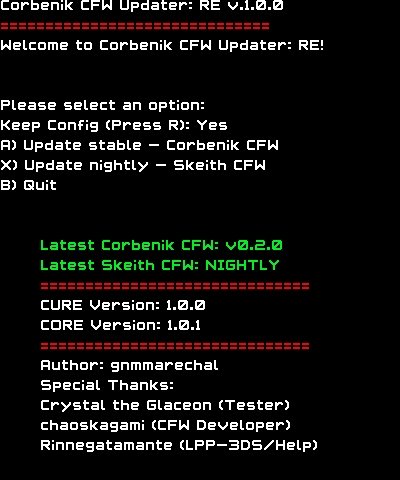Click the Rinnegatamante (LPP-3DS/Help) credit
This screenshot has height=480, width=400.
click(x=179, y=446)
